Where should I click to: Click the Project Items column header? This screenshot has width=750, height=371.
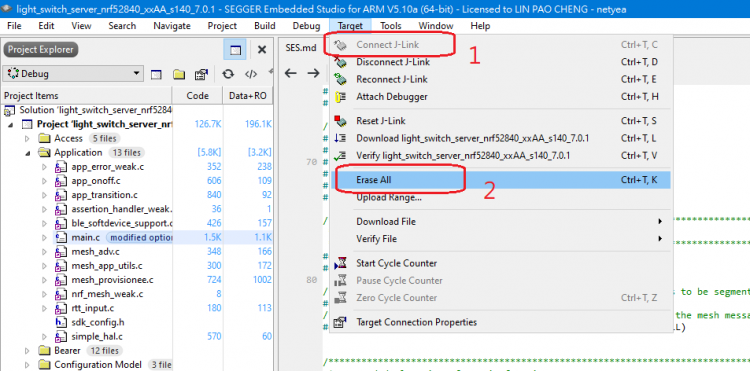coord(86,96)
